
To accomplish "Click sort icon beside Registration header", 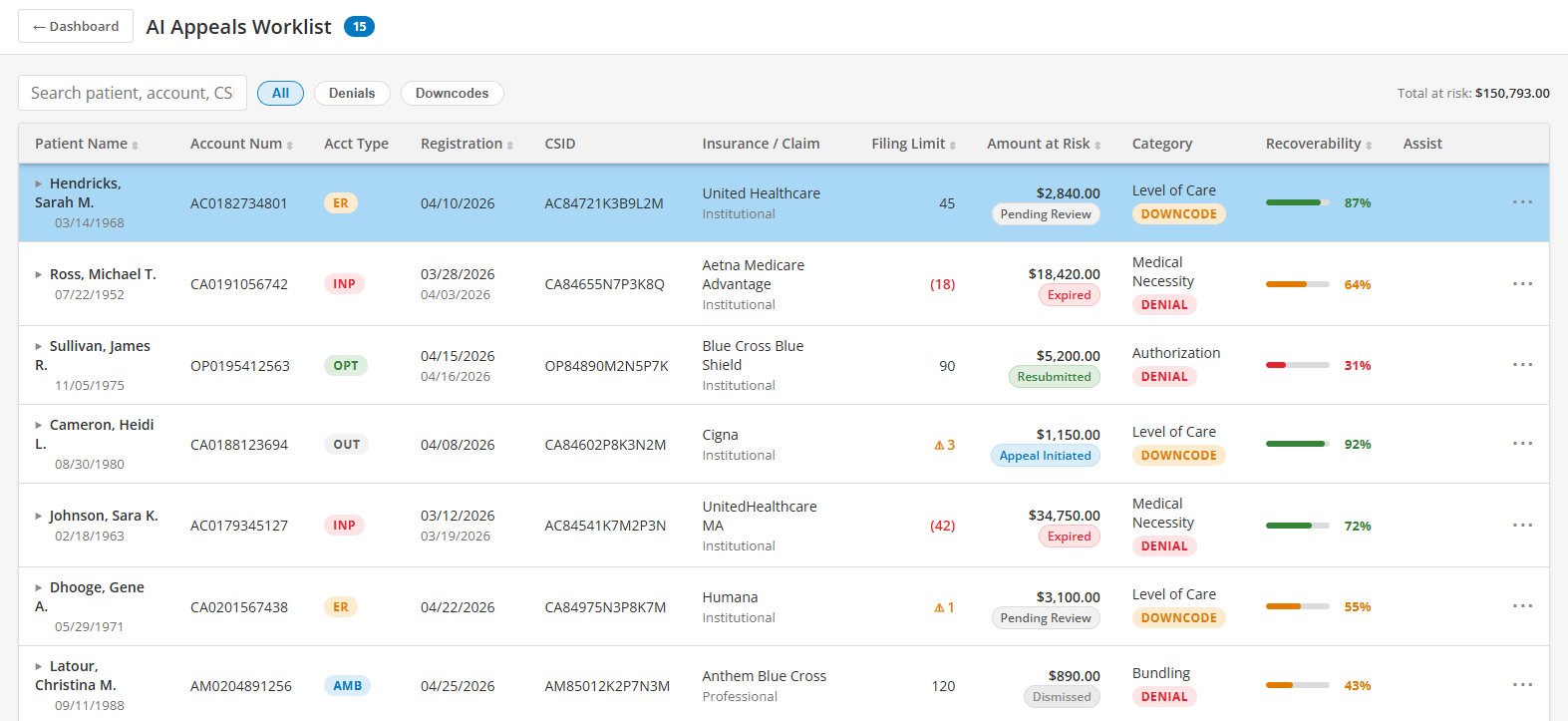I will click(x=510, y=146).
